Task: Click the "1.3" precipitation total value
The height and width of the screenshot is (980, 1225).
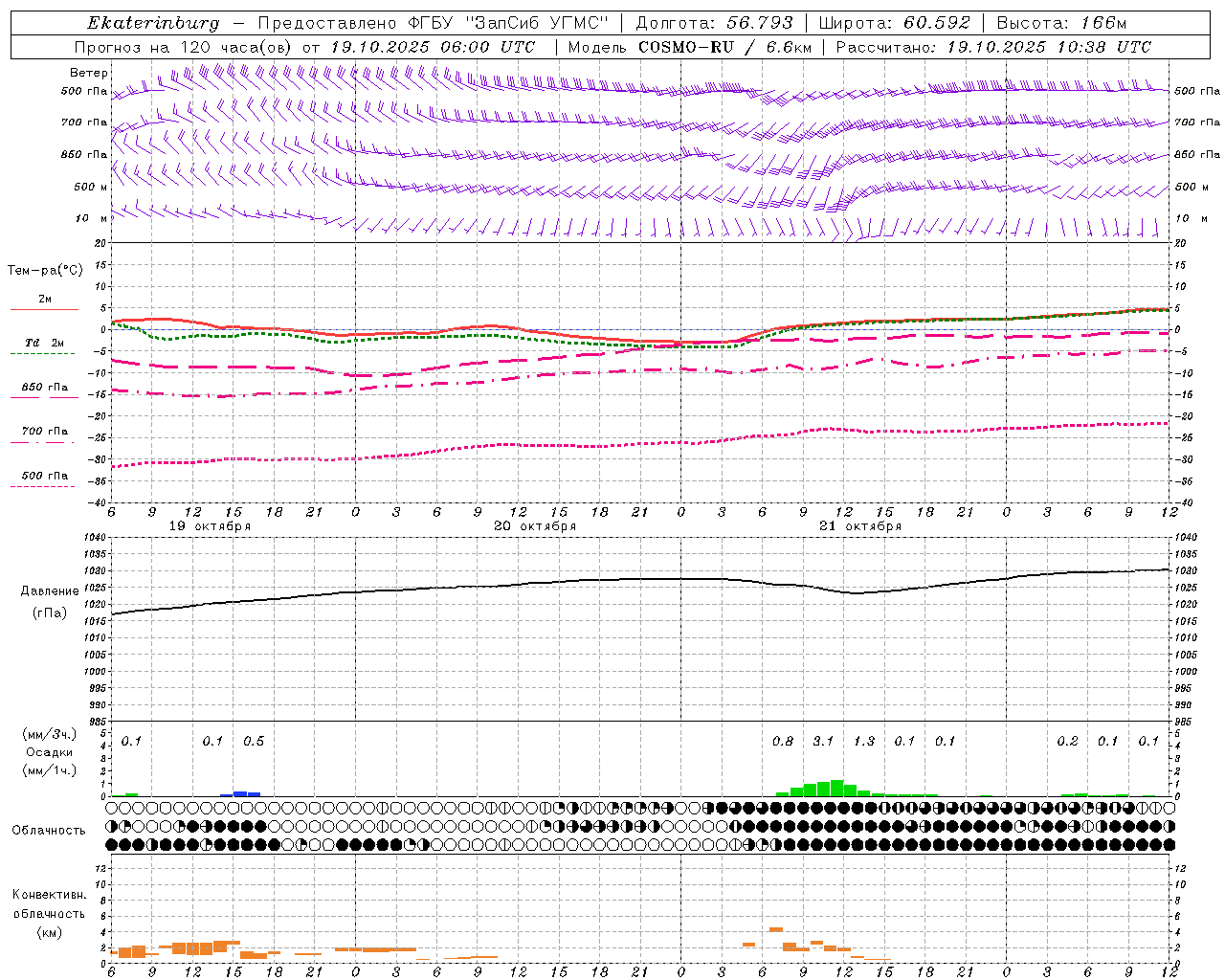Action: [x=864, y=742]
